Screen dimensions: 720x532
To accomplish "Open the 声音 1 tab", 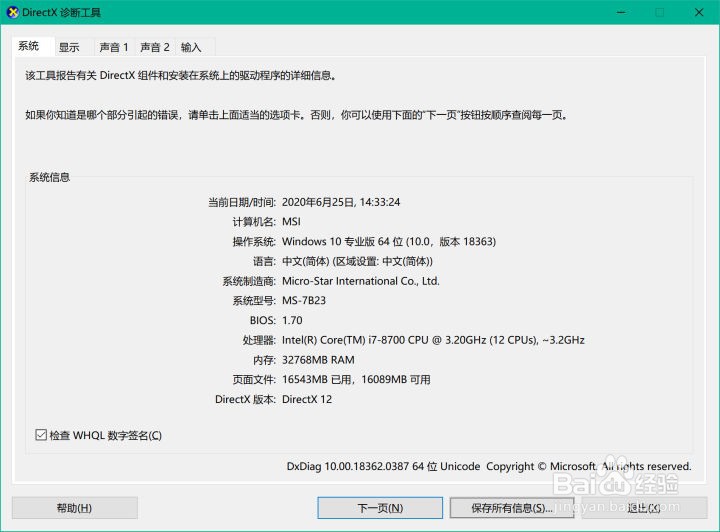I will pos(113,47).
